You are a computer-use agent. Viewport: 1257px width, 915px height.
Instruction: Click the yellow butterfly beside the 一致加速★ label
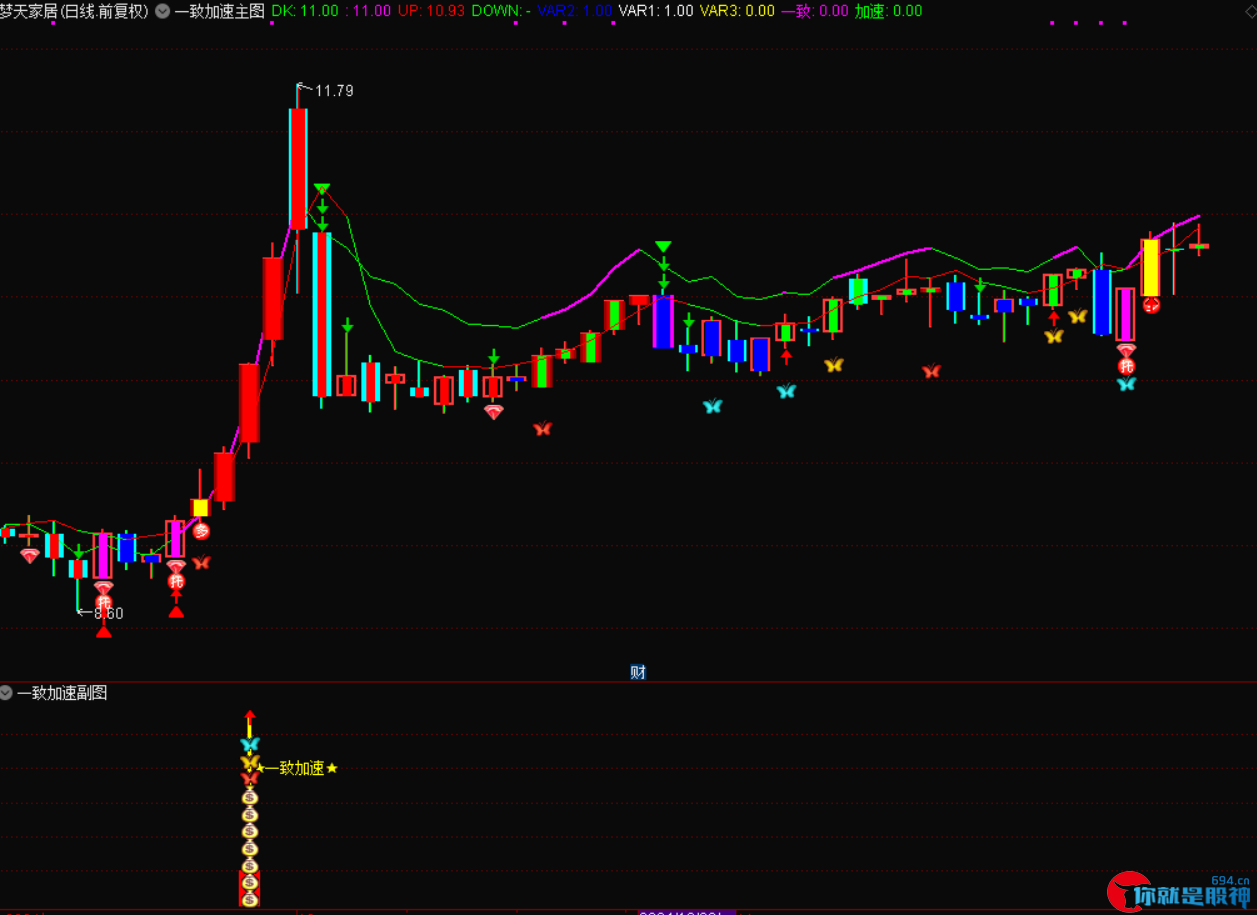point(250,762)
